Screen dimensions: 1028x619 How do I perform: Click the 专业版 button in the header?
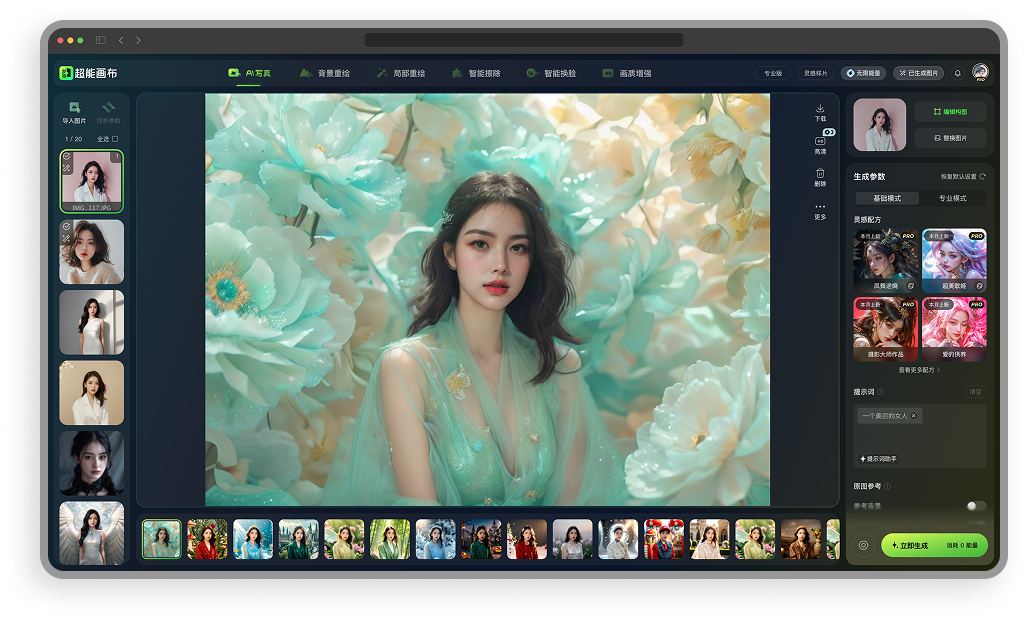773,73
